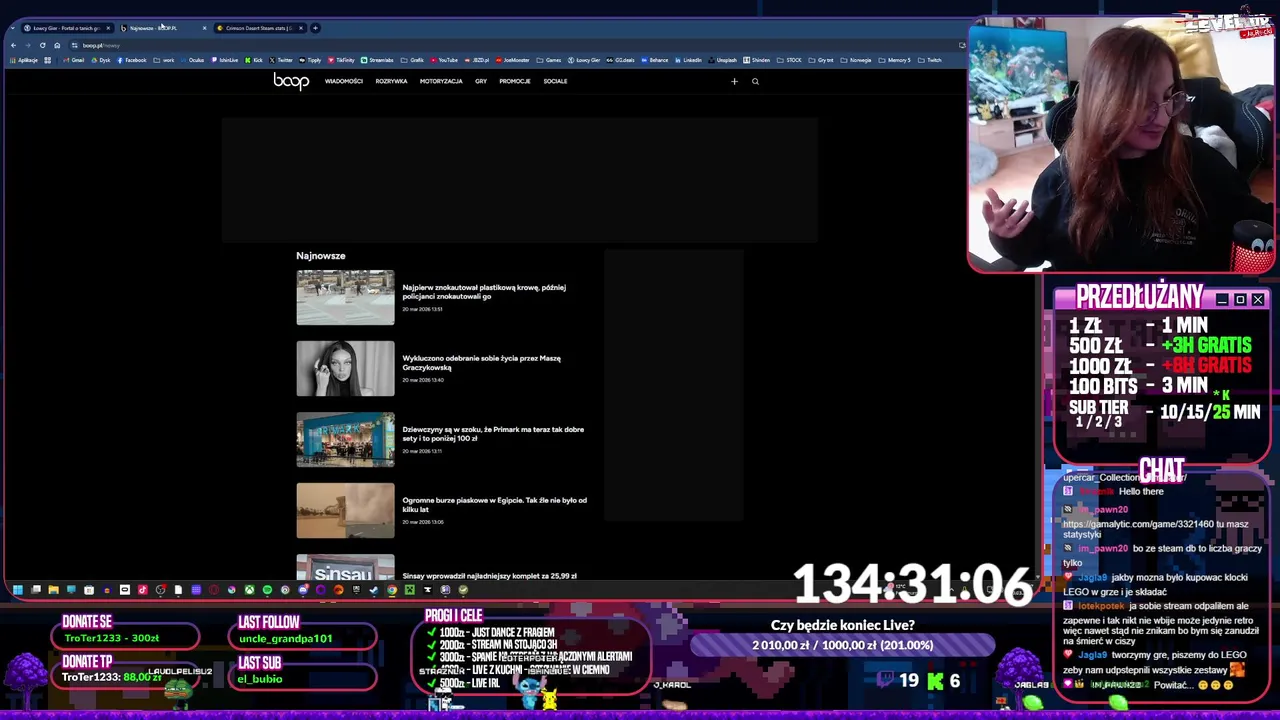Expand the Memory 5 bookmarks folder

tap(894, 60)
